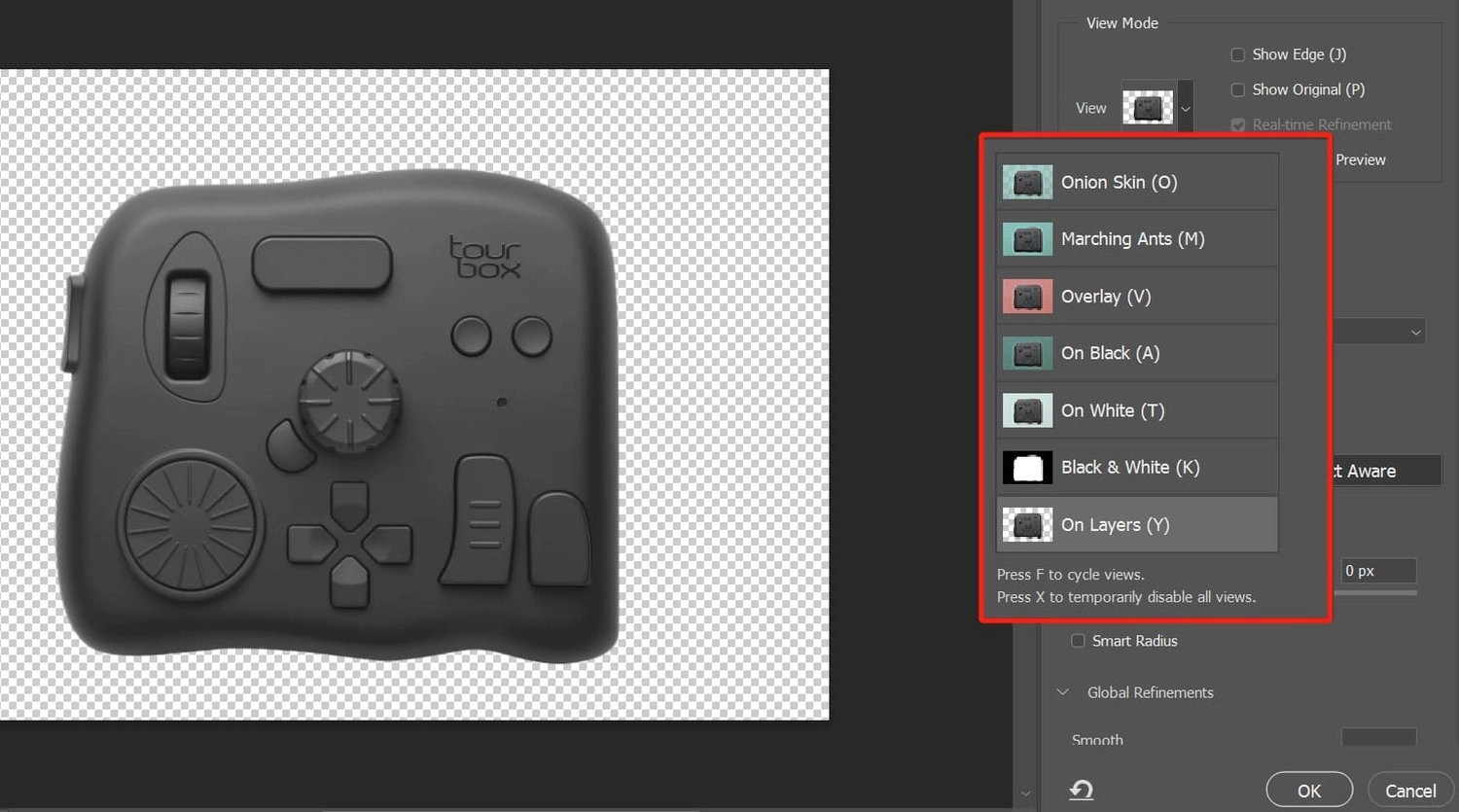1459x812 pixels.
Task: Click the Cancel button
Action: tap(1410, 791)
